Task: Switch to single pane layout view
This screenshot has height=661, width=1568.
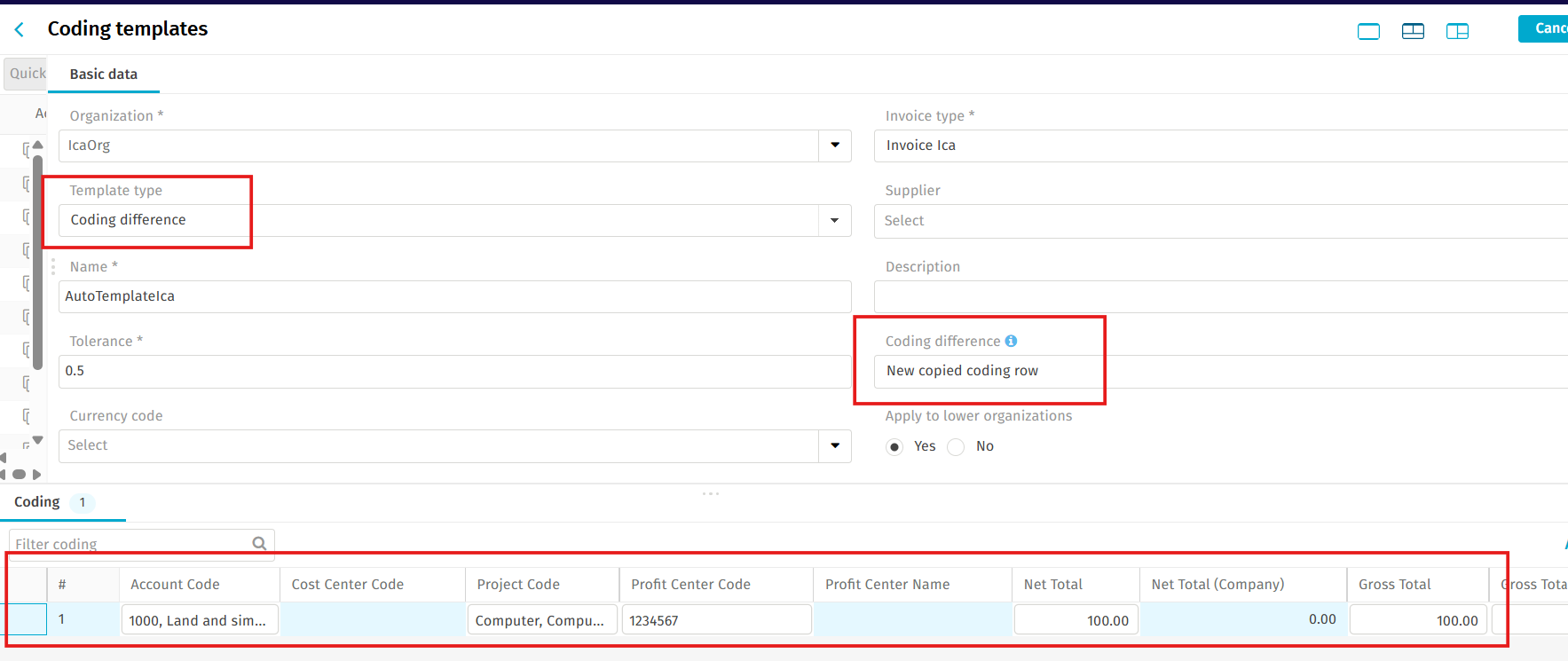Action: [1368, 32]
